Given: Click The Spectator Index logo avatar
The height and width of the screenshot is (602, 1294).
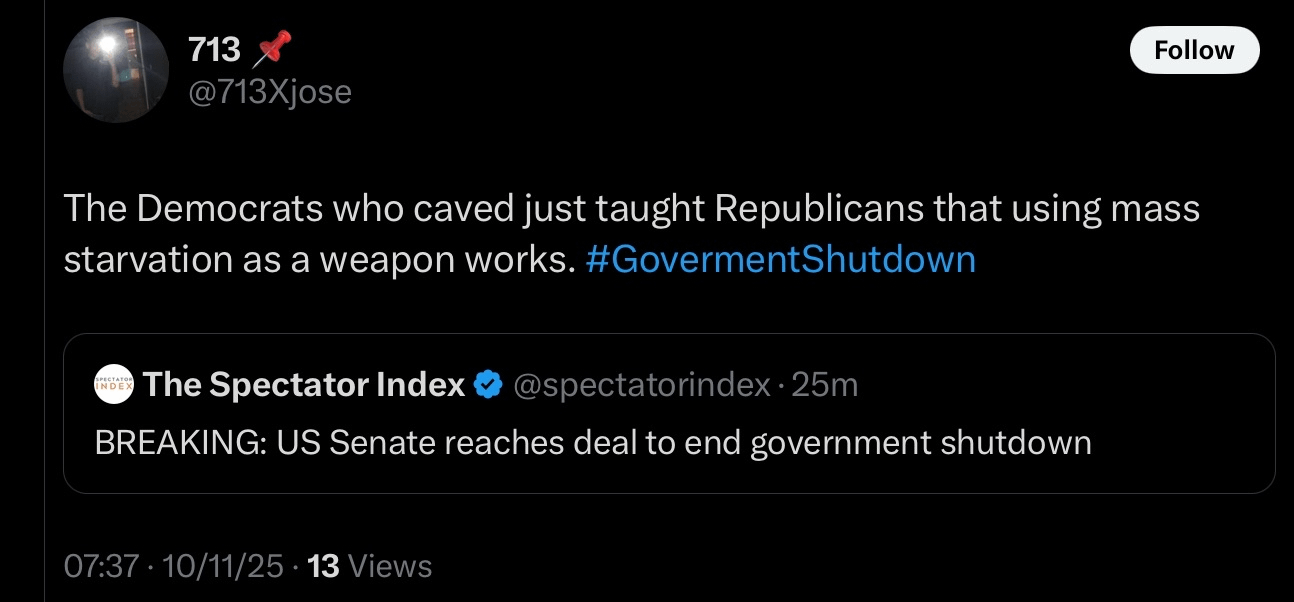Looking at the screenshot, I should 113,385.
